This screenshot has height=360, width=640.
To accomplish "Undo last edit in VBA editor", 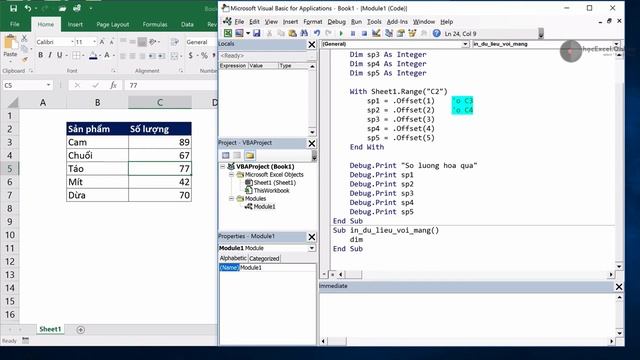I will (317, 33).
